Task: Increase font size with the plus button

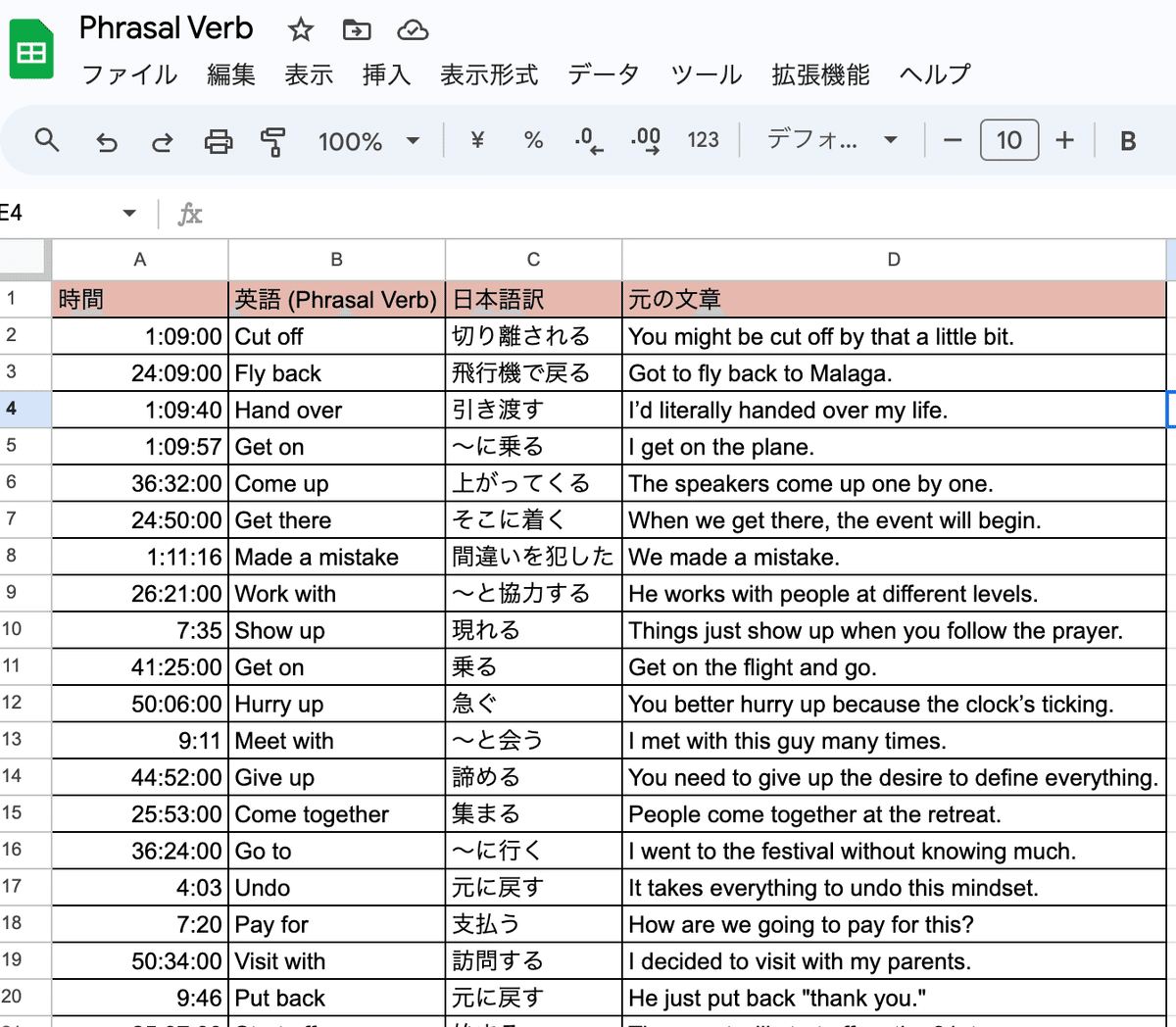Action: [x=1064, y=140]
